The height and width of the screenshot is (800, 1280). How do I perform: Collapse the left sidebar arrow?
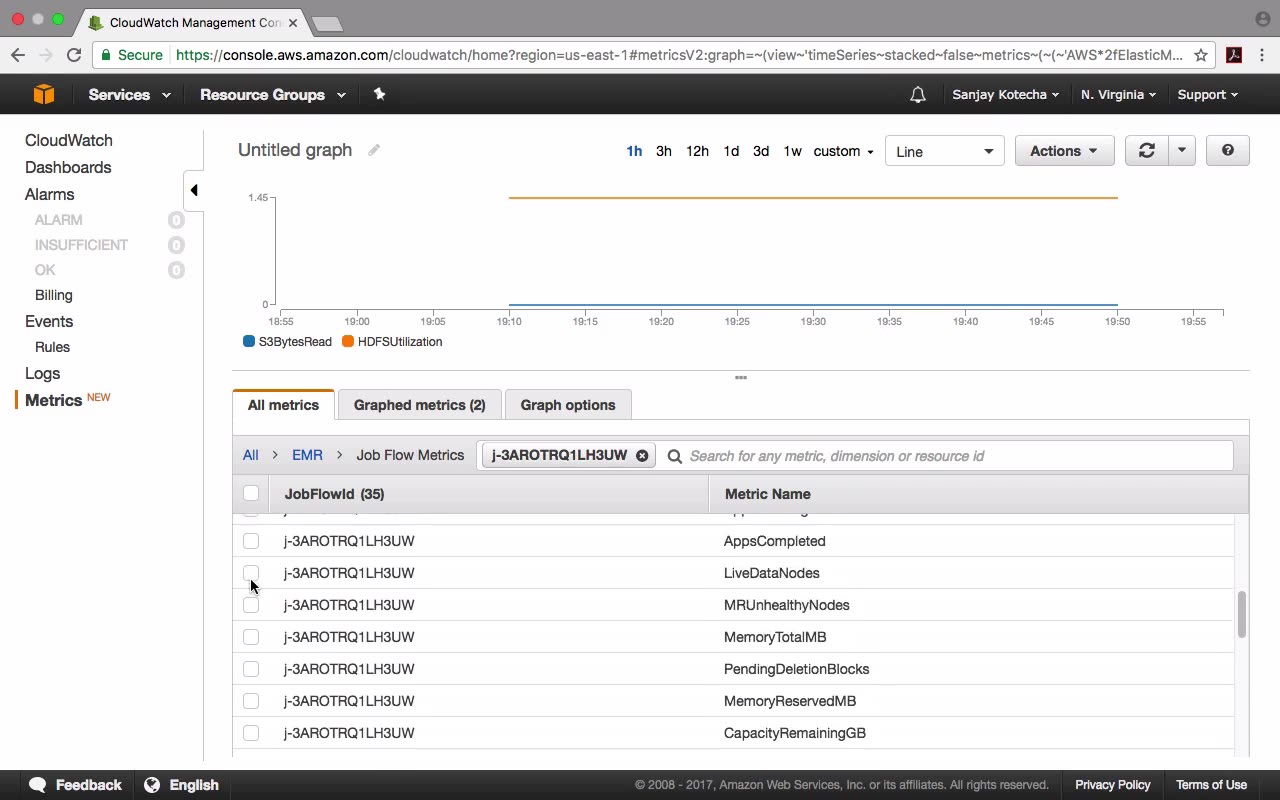[x=194, y=190]
